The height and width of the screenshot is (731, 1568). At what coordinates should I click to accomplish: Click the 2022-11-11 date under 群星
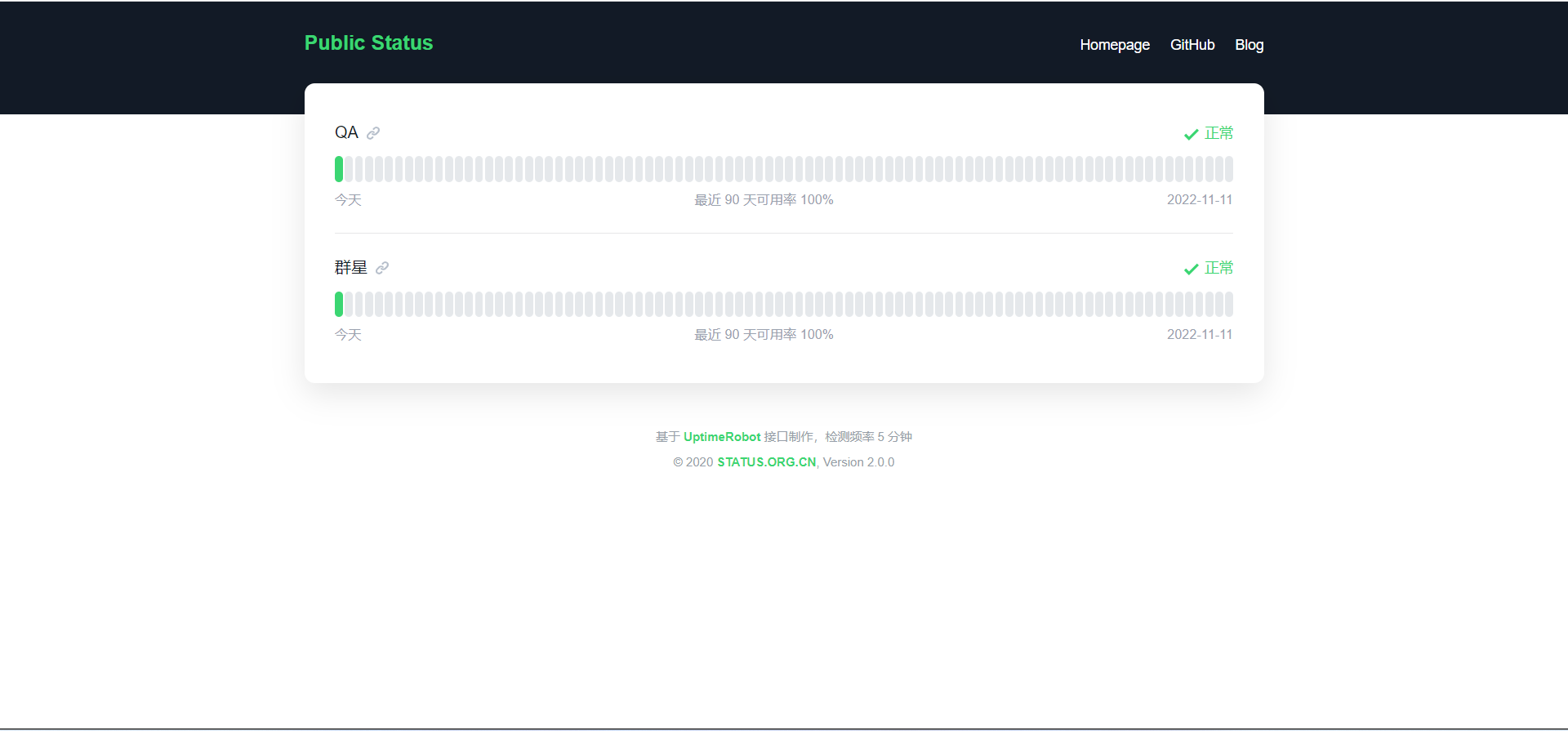1199,335
